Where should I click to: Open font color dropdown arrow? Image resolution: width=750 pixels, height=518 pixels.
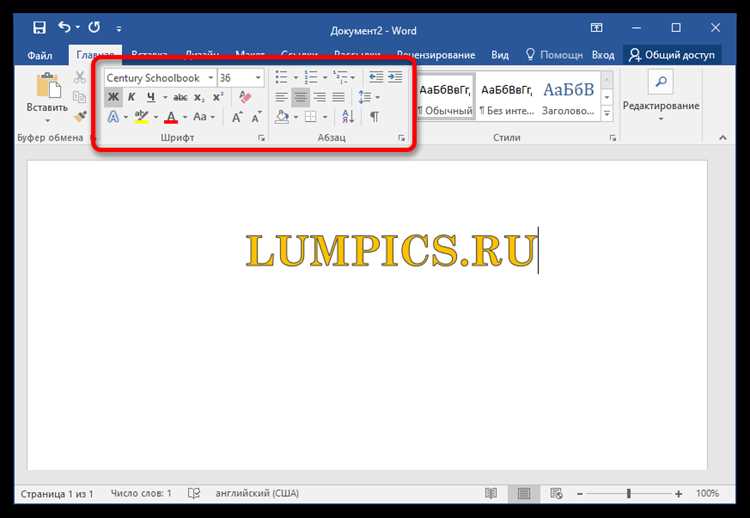pos(185,117)
